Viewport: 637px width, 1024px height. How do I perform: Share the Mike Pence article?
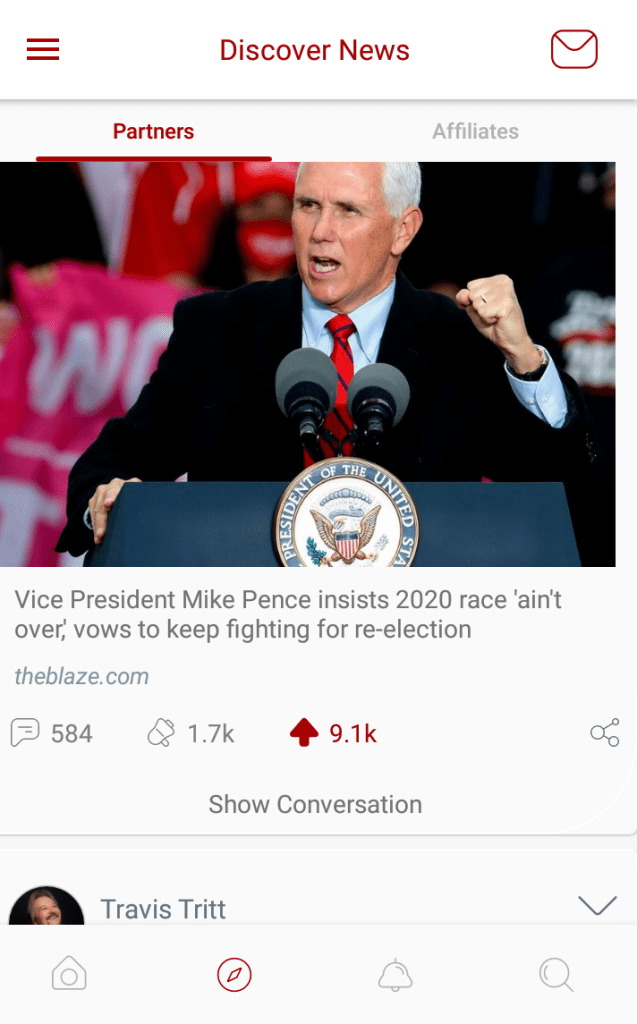point(604,733)
